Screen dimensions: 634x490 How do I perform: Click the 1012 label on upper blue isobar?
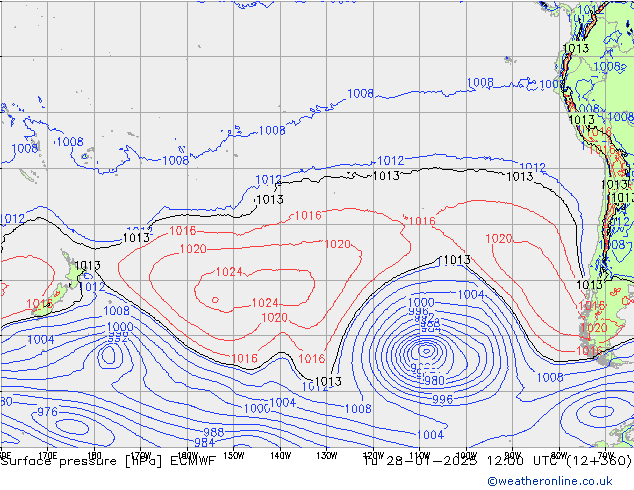pyautogui.click(x=390, y=160)
